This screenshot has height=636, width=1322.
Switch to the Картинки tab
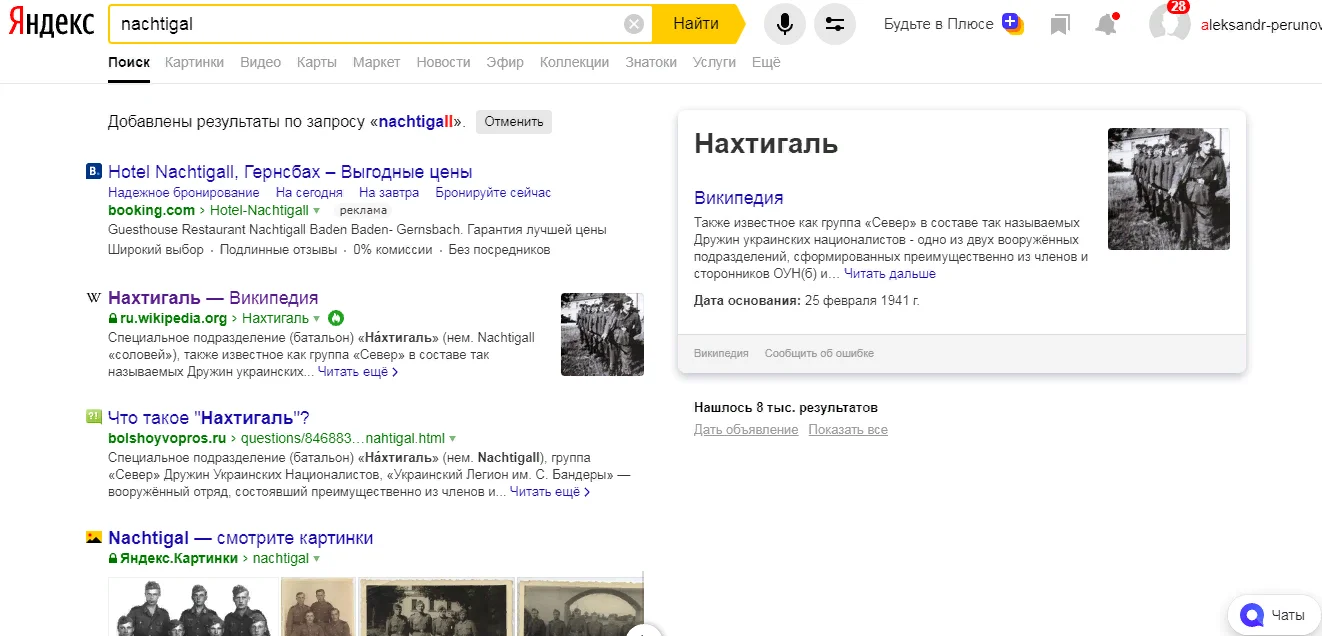[195, 62]
